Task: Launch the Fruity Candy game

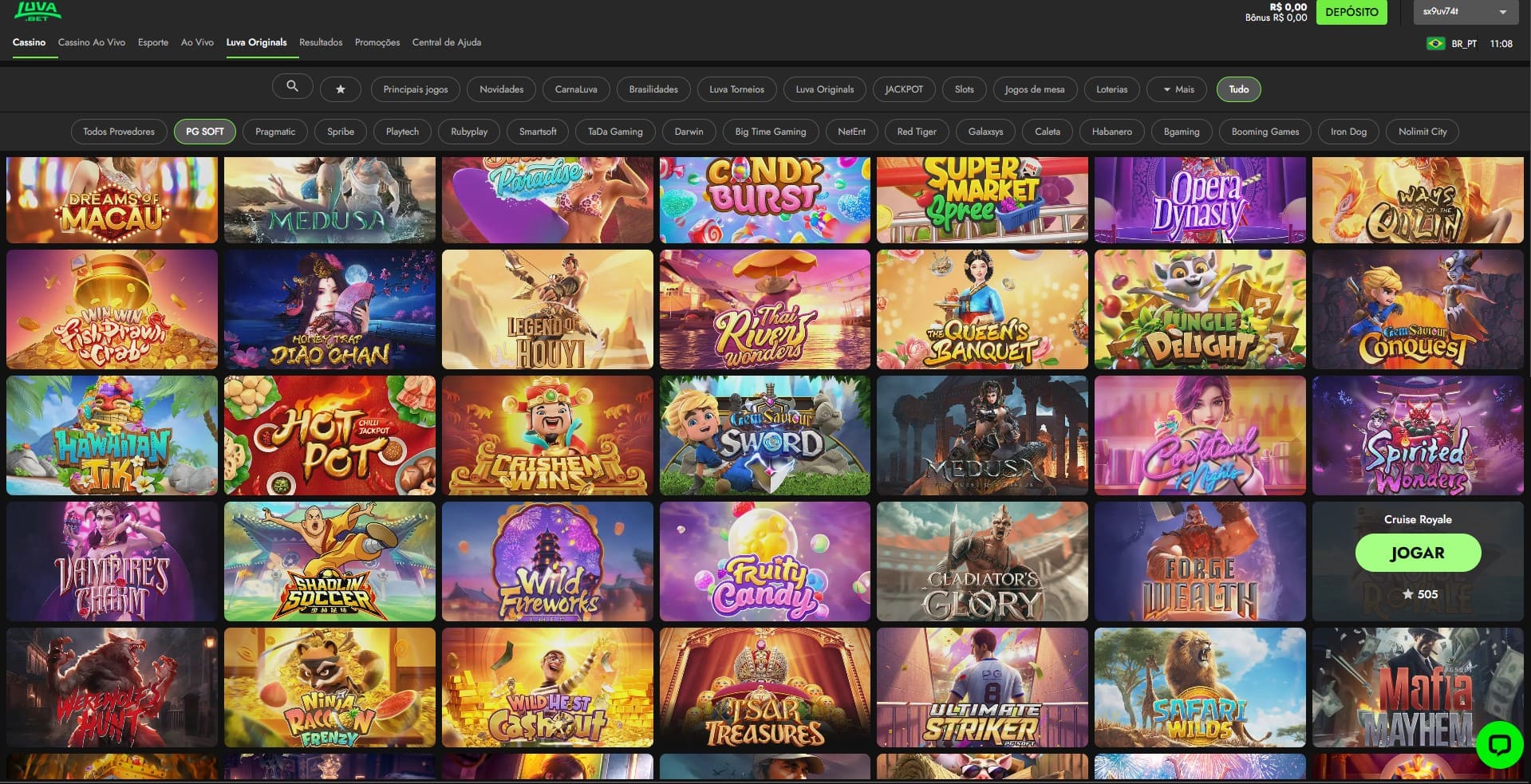Action: [x=765, y=561]
